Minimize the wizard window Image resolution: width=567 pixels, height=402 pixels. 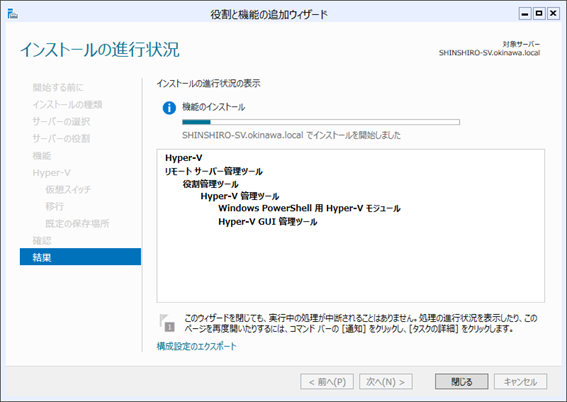point(525,14)
